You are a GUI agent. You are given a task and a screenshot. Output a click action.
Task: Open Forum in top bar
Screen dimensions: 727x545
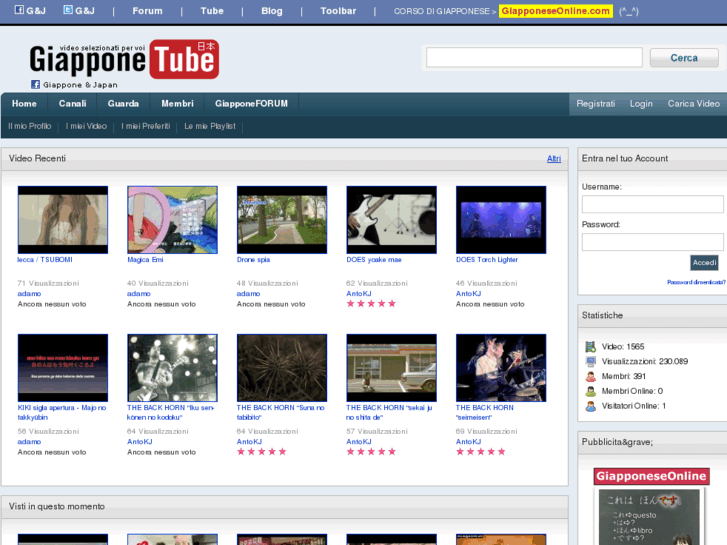pyautogui.click(x=147, y=11)
